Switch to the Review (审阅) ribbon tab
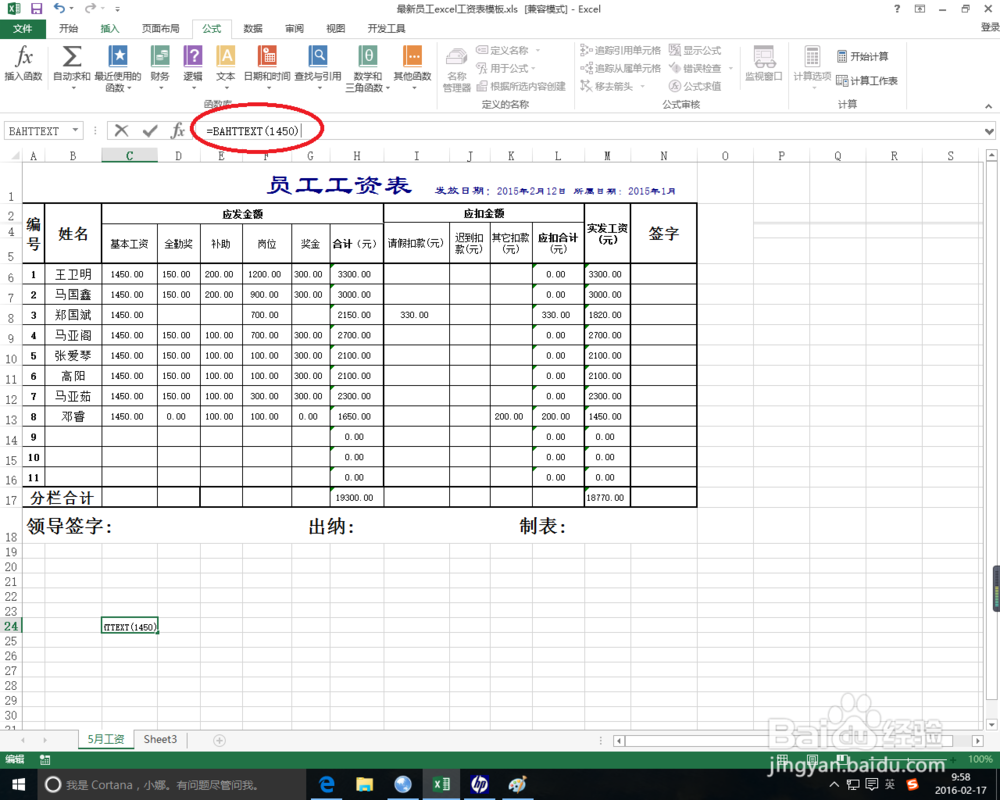This screenshot has height=800, width=1000. (295, 29)
